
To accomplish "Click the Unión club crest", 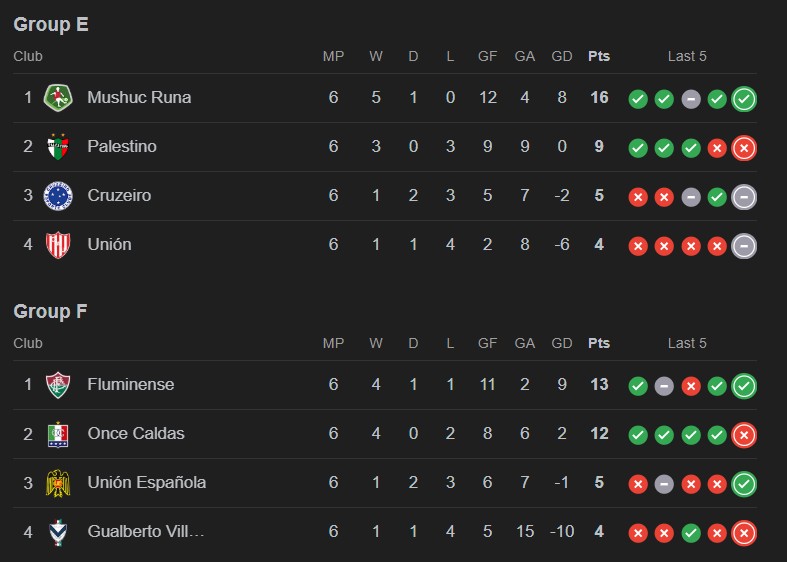I will (59, 245).
